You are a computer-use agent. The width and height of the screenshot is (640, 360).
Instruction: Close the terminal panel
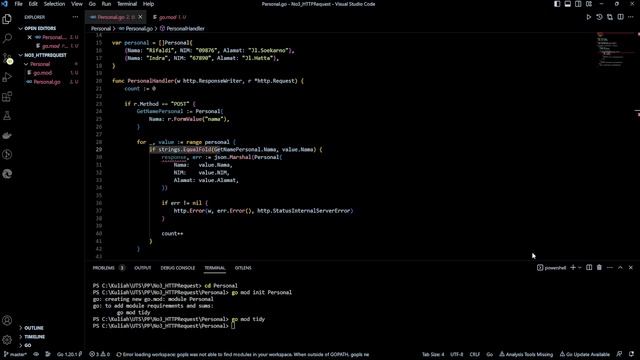pos(631,267)
